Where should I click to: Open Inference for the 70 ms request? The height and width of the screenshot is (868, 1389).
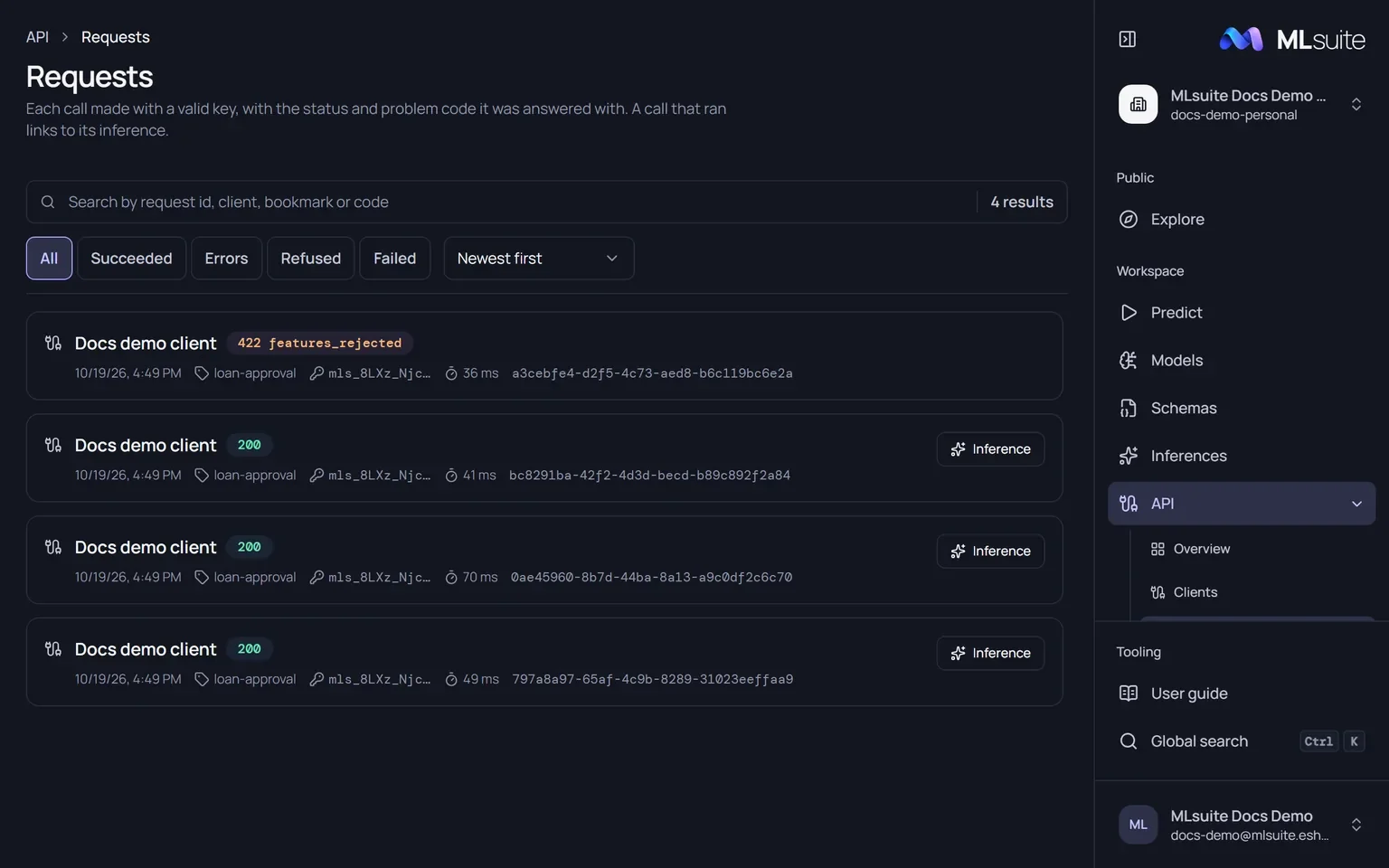[x=990, y=552]
